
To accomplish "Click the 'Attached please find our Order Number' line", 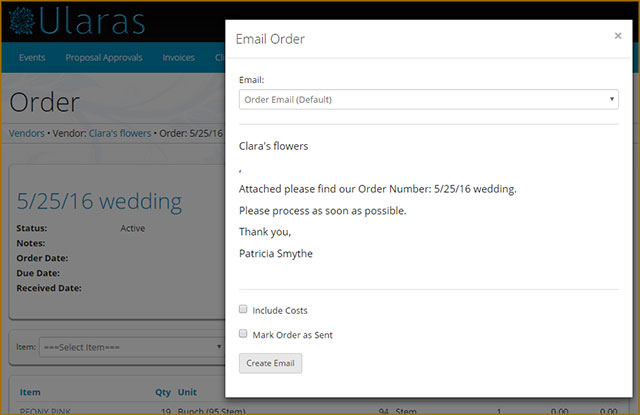I will [x=378, y=189].
